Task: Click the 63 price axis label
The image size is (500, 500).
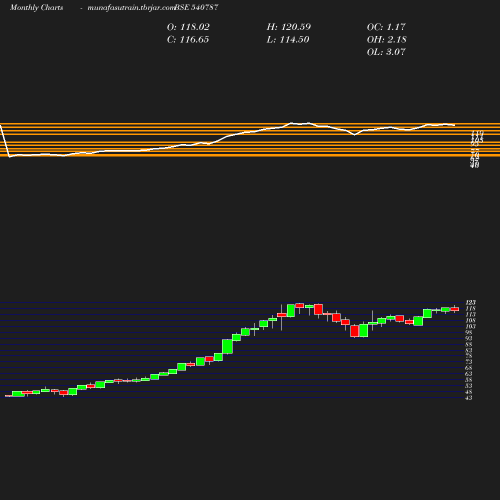Action: pos(469,374)
